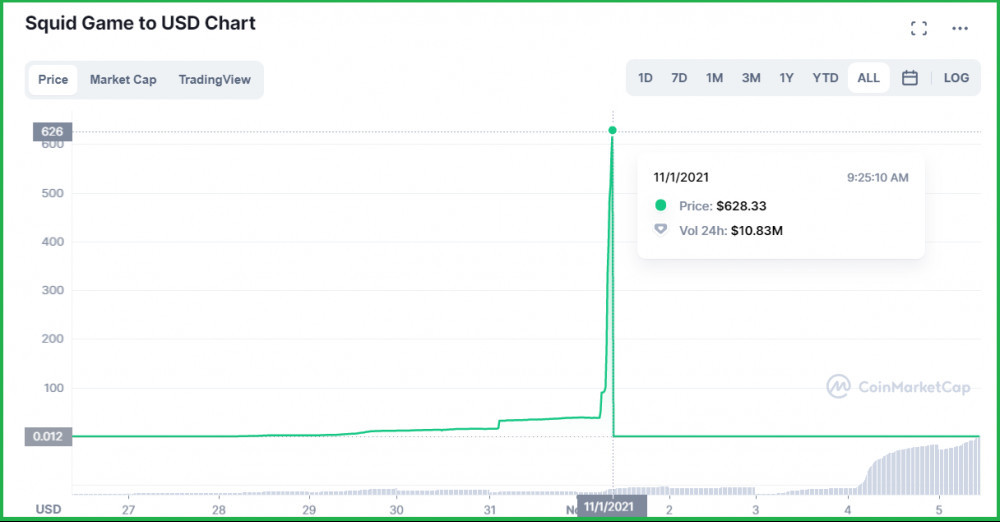
Task: Click the 27 date label on x-axis
Action: click(x=129, y=510)
